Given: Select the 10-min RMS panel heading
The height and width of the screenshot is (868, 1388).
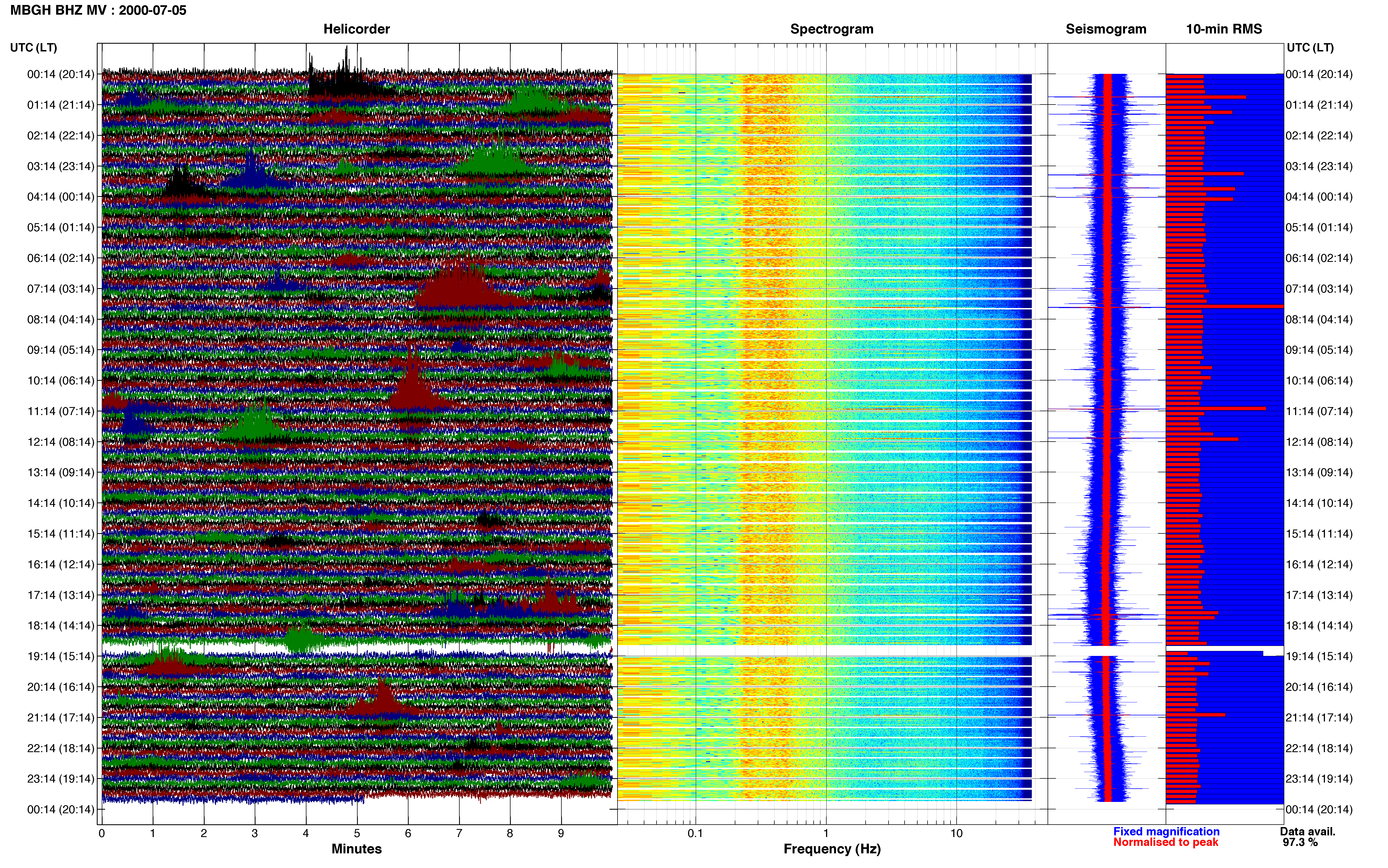Looking at the screenshot, I should tap(1224, 29).
